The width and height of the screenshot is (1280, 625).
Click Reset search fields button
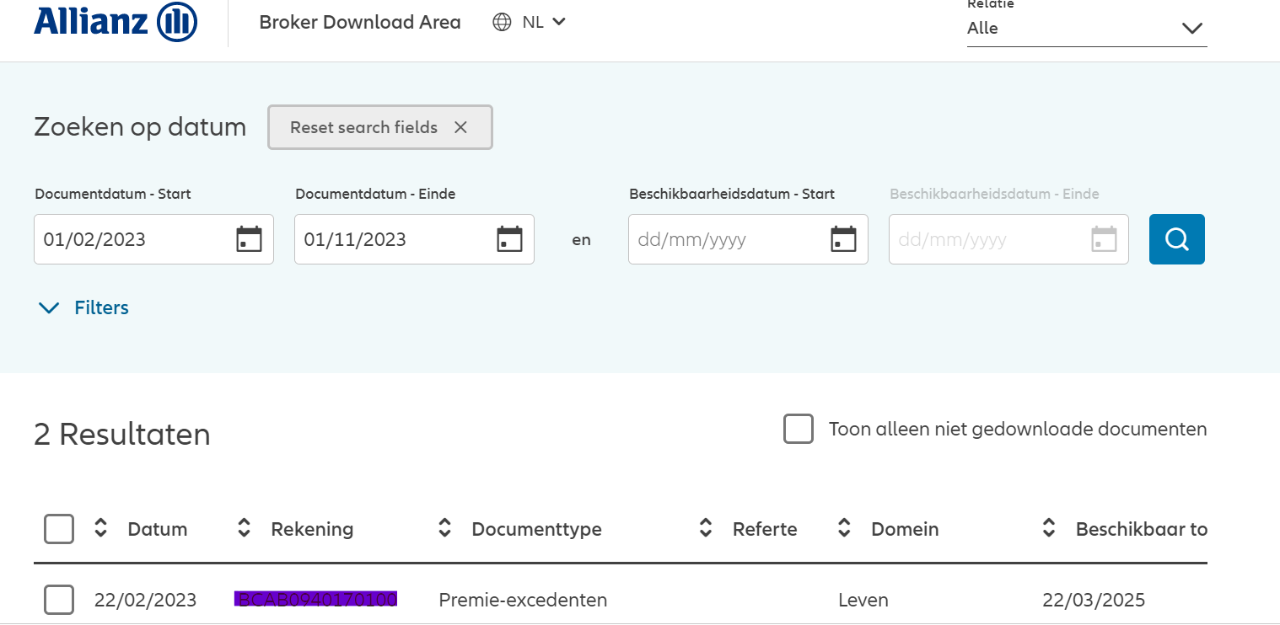(379, 127)
